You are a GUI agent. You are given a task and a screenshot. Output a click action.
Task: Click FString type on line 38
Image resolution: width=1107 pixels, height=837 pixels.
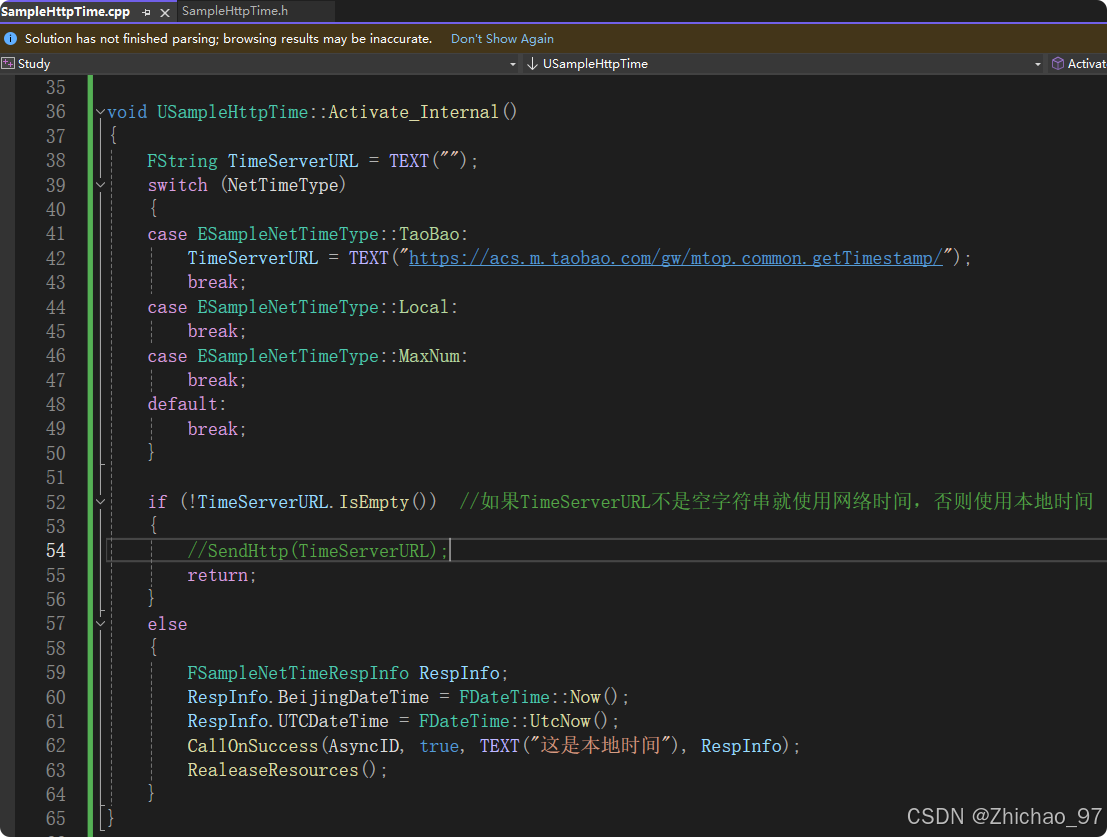(182, 161)
